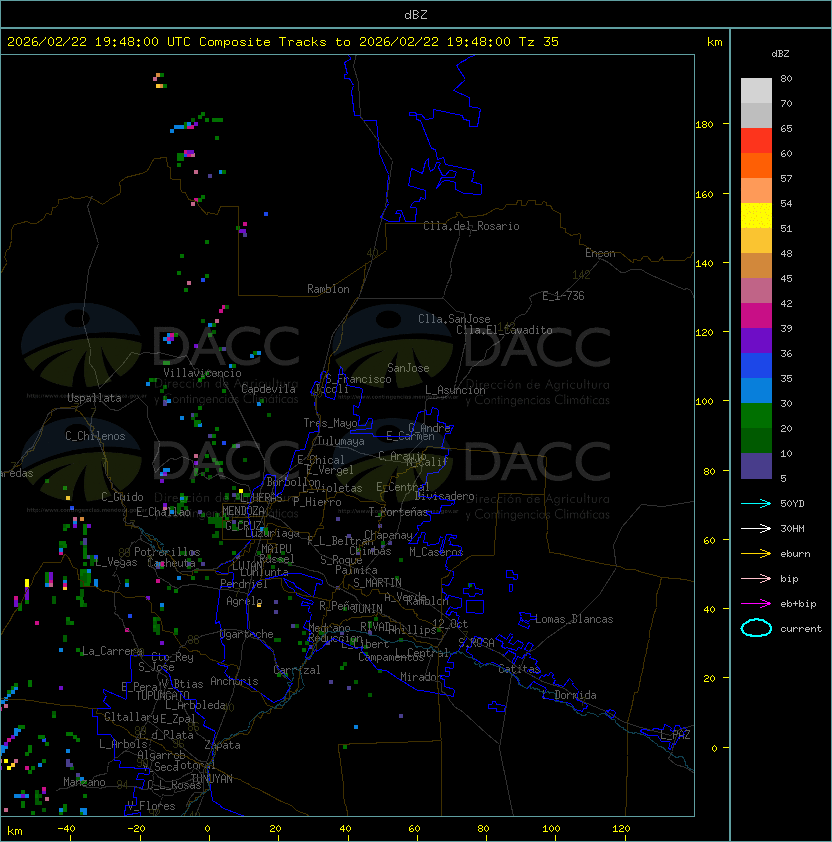The width and height of the screenshot is (832, 842).
Task: Click the Villavicencio place label
Action: pos(202,373)
